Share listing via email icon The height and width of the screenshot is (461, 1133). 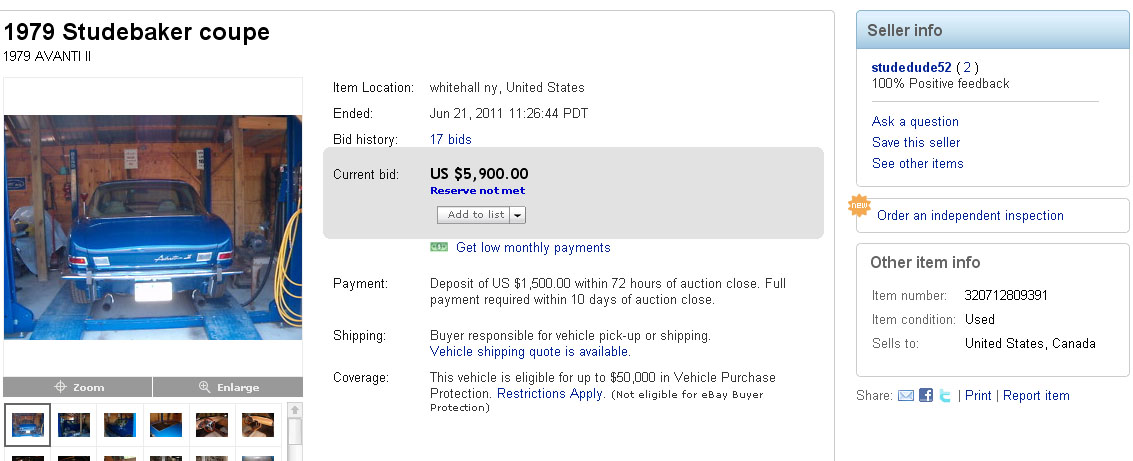tap(906, 396)
